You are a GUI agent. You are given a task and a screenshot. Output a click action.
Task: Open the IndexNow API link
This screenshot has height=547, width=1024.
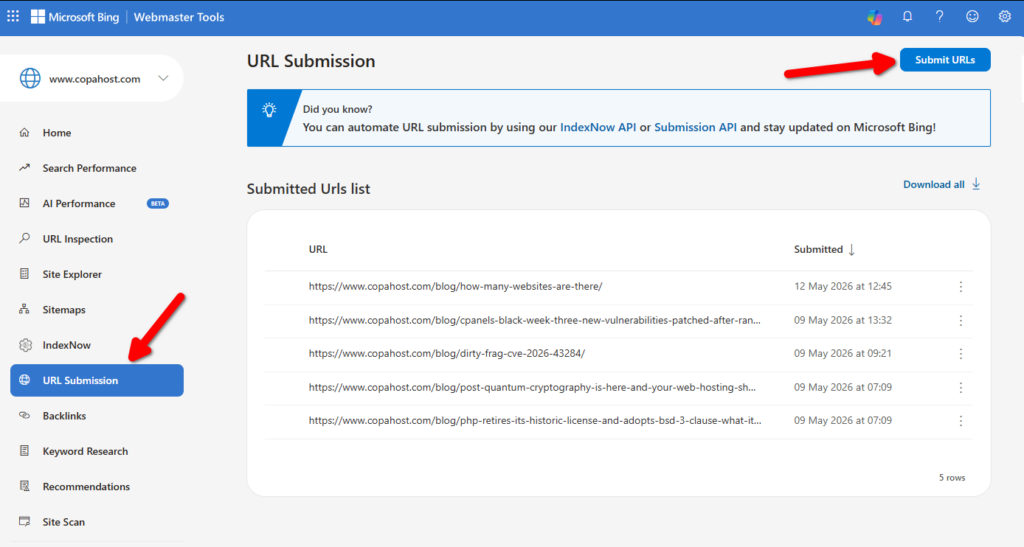coord(598,127)
